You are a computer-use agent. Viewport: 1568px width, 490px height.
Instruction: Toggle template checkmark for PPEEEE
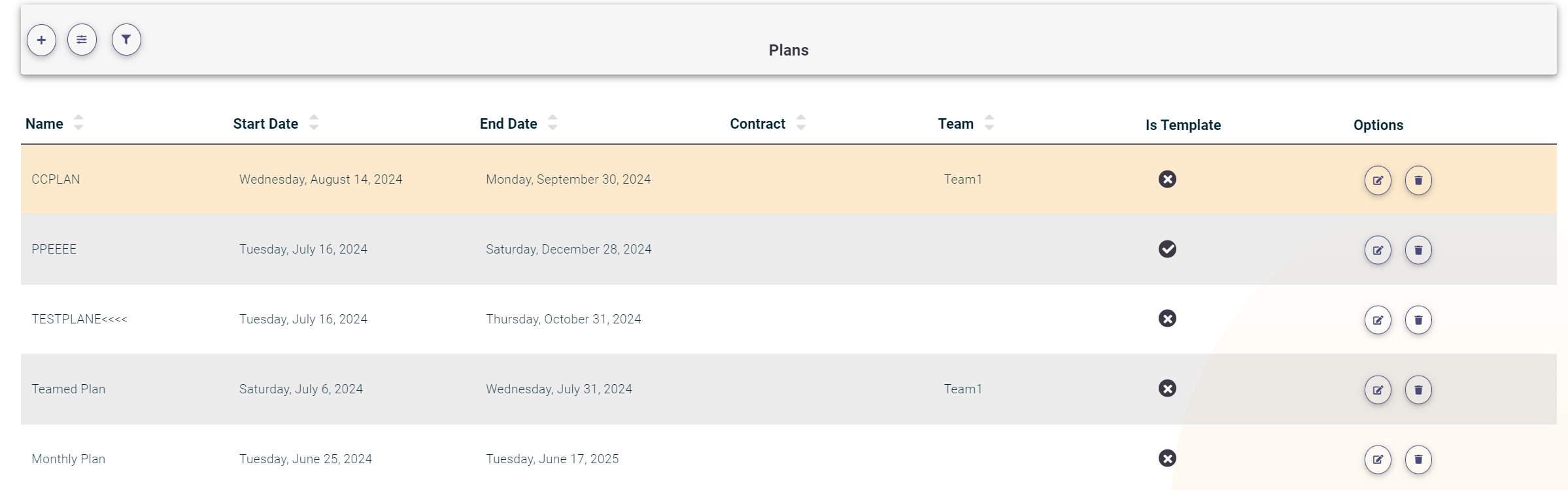click(1167, 249)
